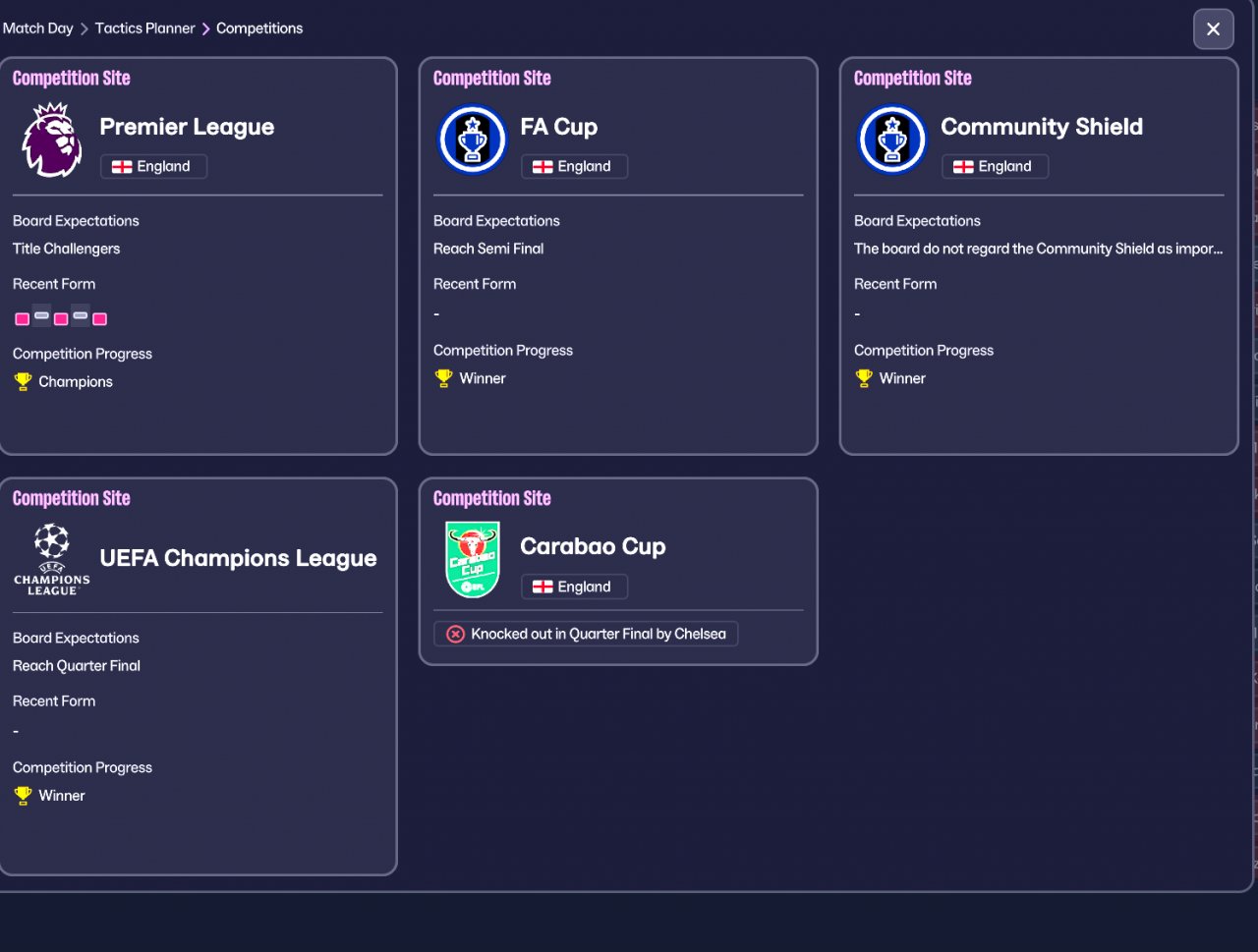
Task: Close the Competitions panel
Action: point(1213,29)
